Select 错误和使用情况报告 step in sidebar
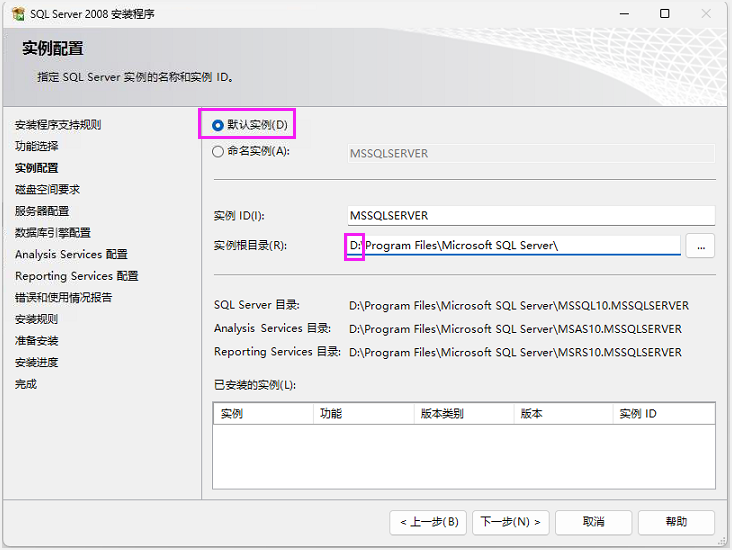Image resolution: width=732 pixels, height=550 pixels. tap(63, 297)
